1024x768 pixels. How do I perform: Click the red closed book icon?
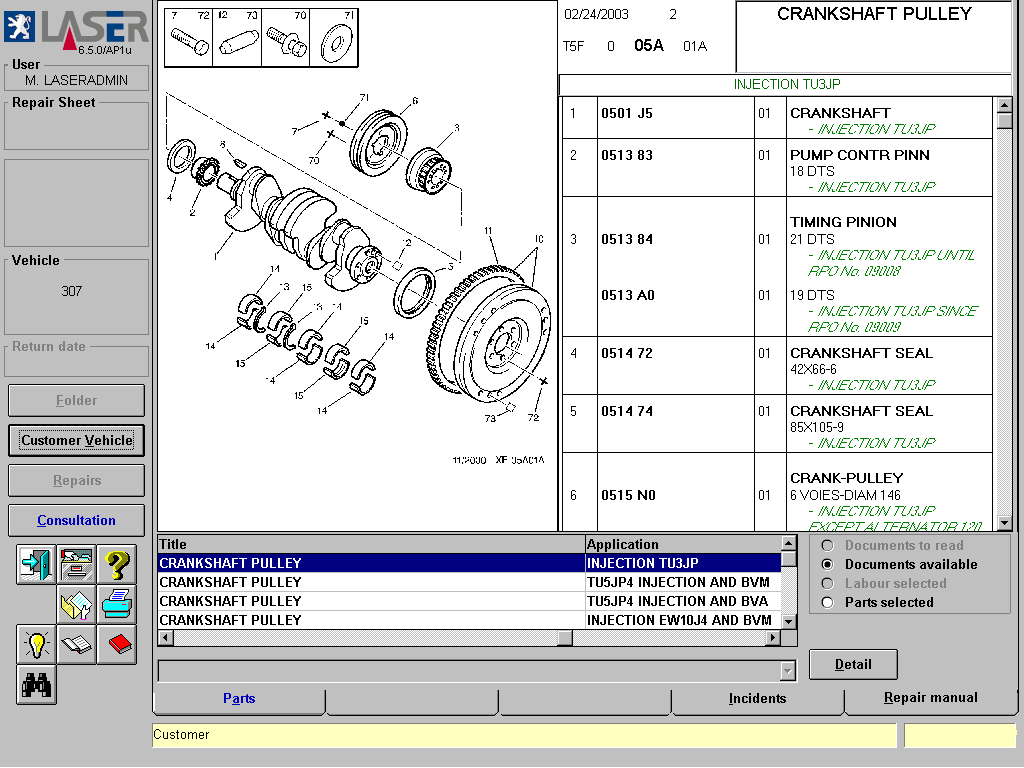click(x=117, y=645)
